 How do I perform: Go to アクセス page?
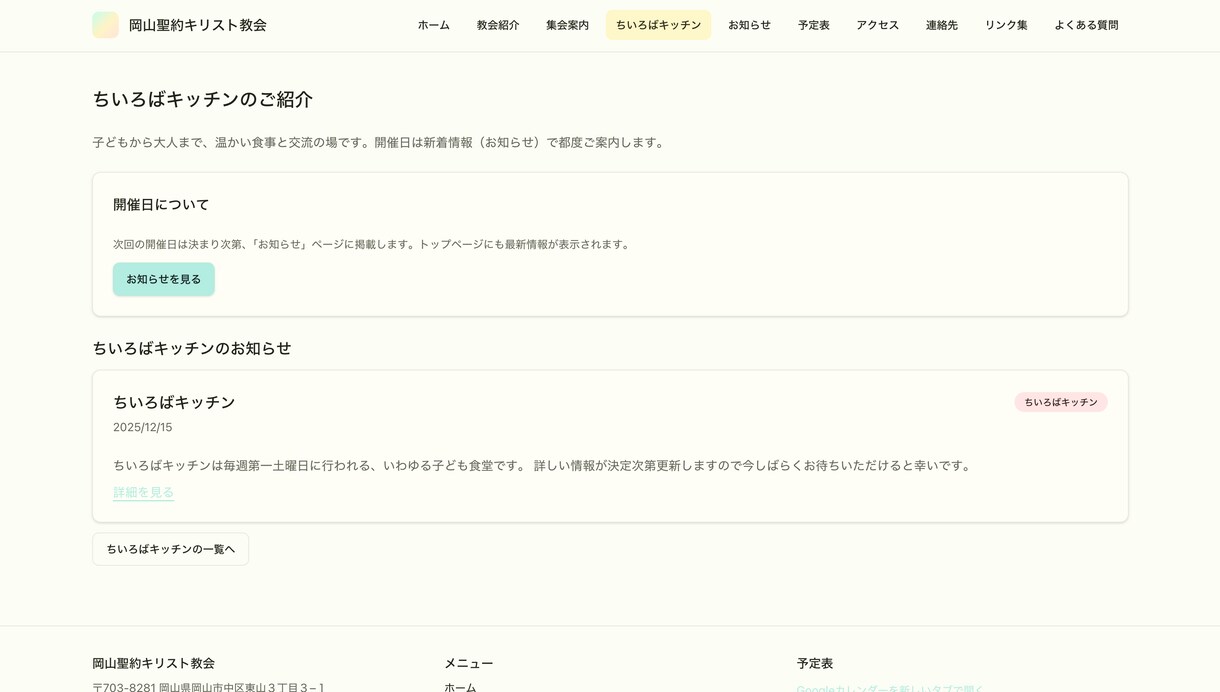[x=877, y=25]
